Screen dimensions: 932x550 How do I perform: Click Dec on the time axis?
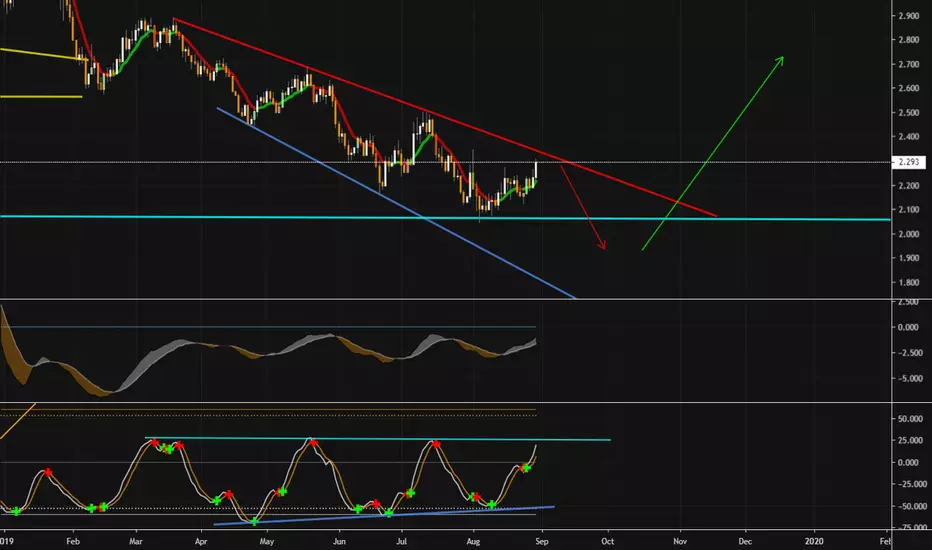(x=745, y=541)
